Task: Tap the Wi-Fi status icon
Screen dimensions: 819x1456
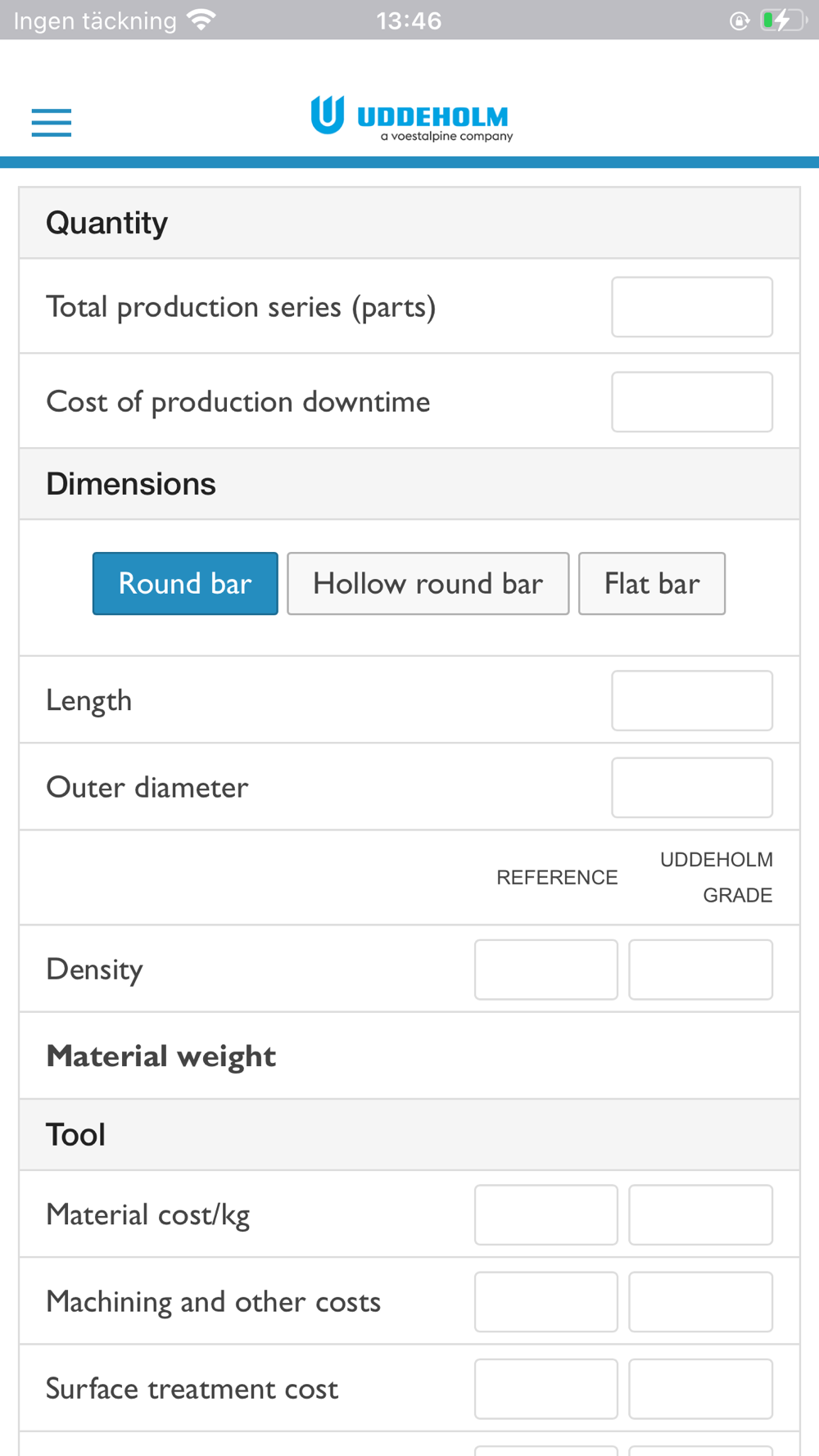Action: [201, 20]
